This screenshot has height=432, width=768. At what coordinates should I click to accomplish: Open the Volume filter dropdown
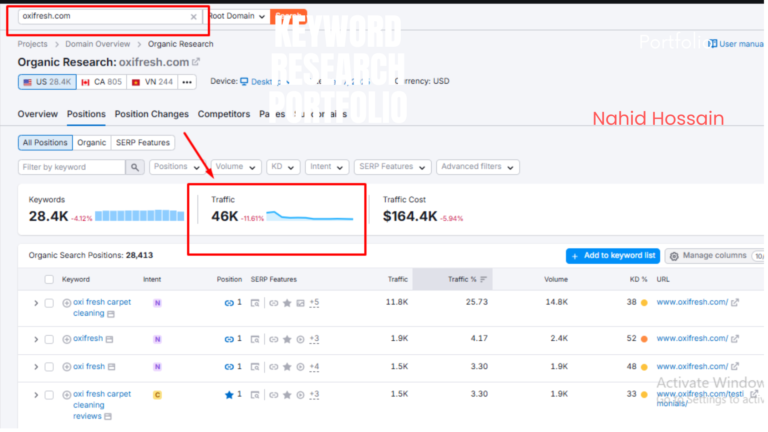coord(236,167)
